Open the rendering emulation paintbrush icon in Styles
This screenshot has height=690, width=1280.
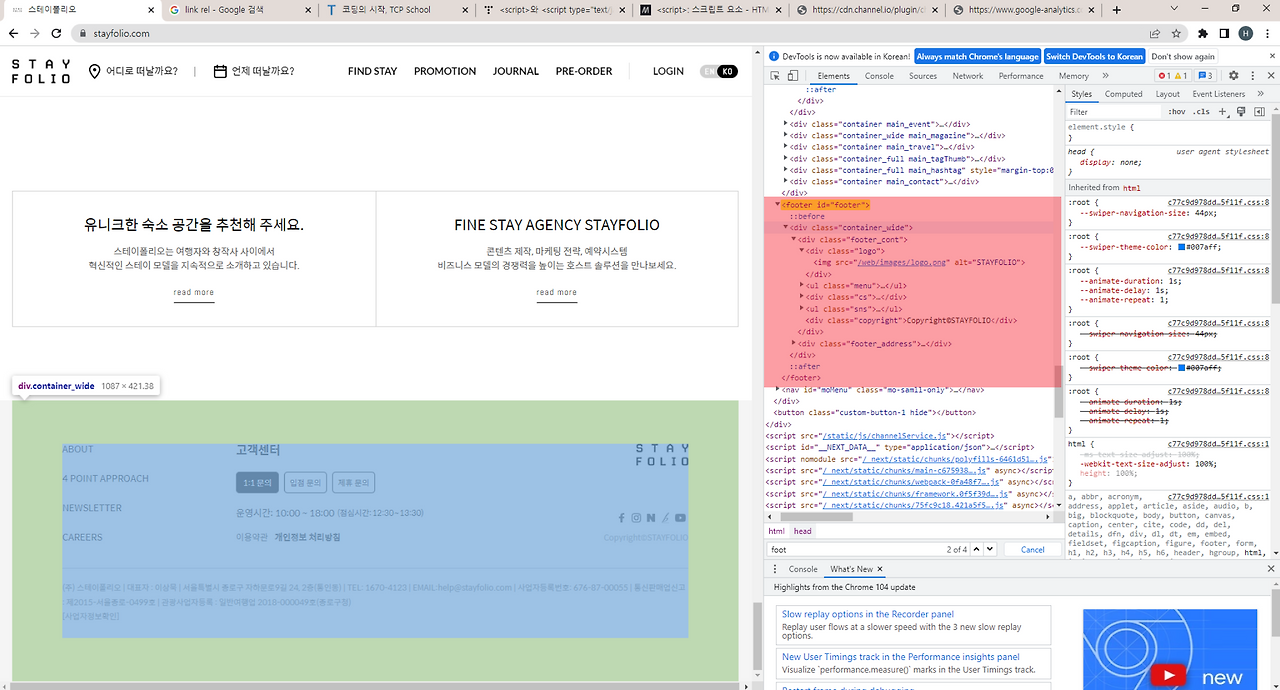click(x=1241, y=112)
